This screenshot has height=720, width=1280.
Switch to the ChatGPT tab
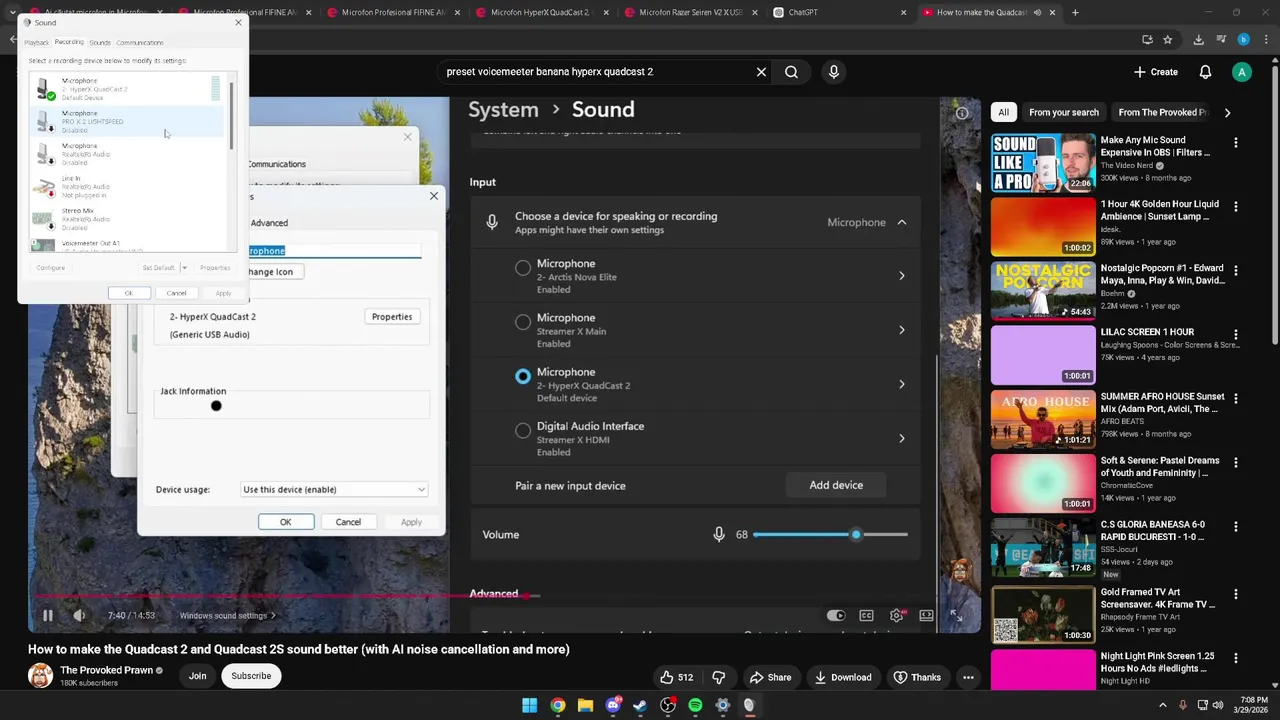pos(838,13)
